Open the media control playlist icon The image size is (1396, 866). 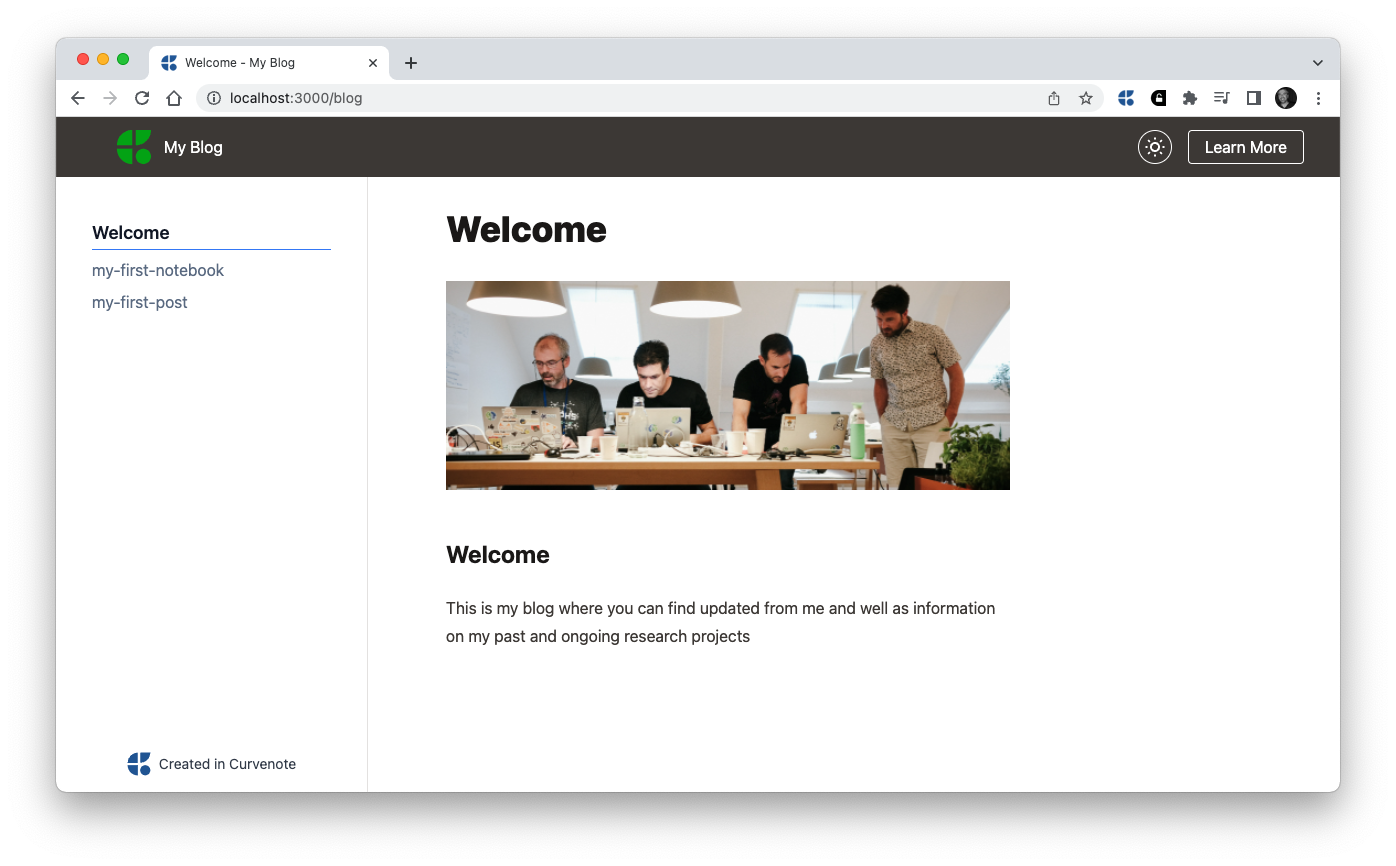coord(1221,98)
